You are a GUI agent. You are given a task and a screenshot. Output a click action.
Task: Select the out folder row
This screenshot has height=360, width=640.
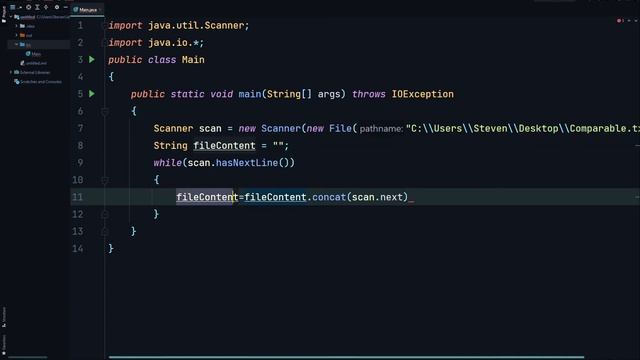pos(39,35)
